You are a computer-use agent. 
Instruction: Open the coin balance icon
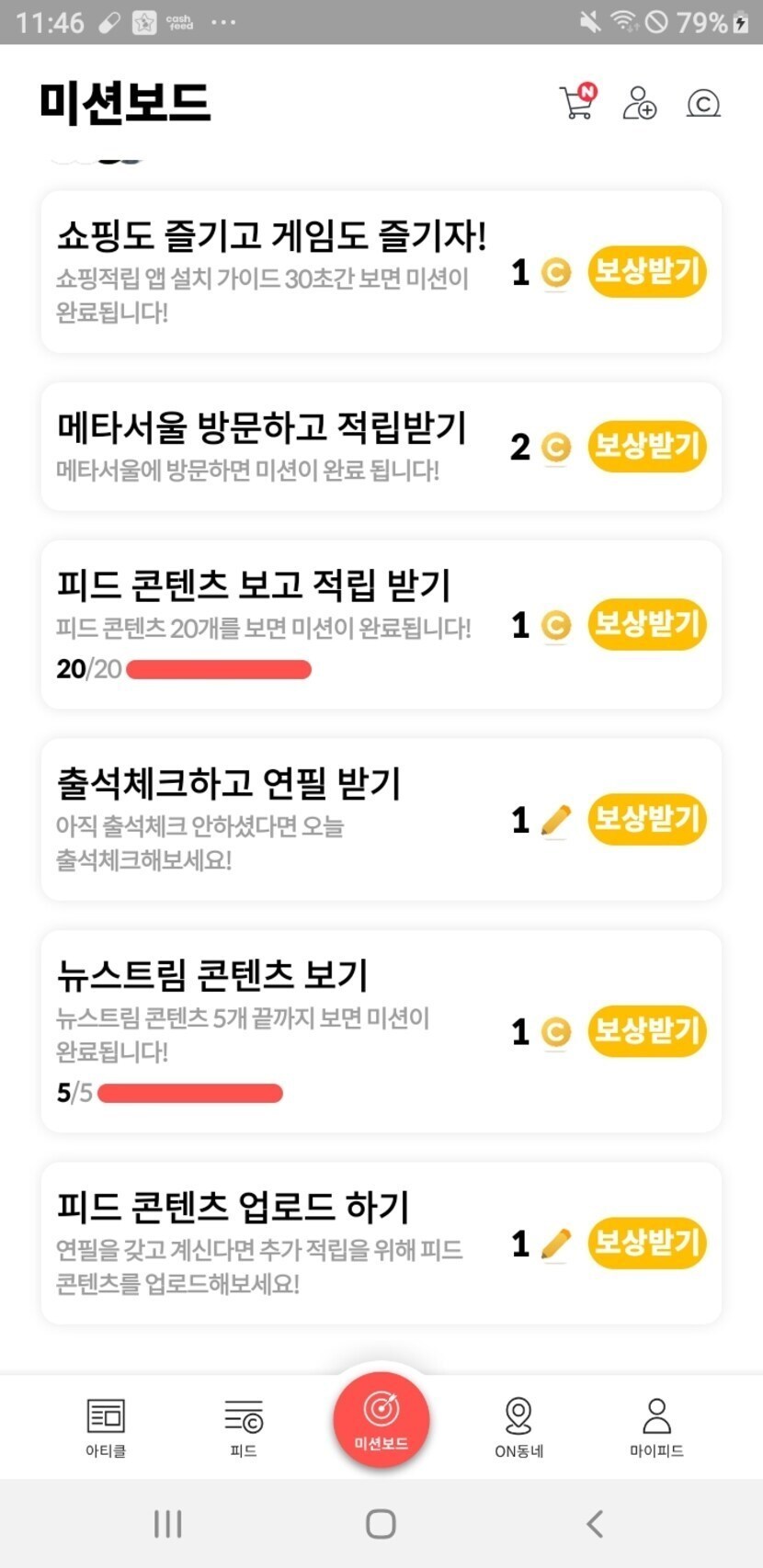[703, 103]
